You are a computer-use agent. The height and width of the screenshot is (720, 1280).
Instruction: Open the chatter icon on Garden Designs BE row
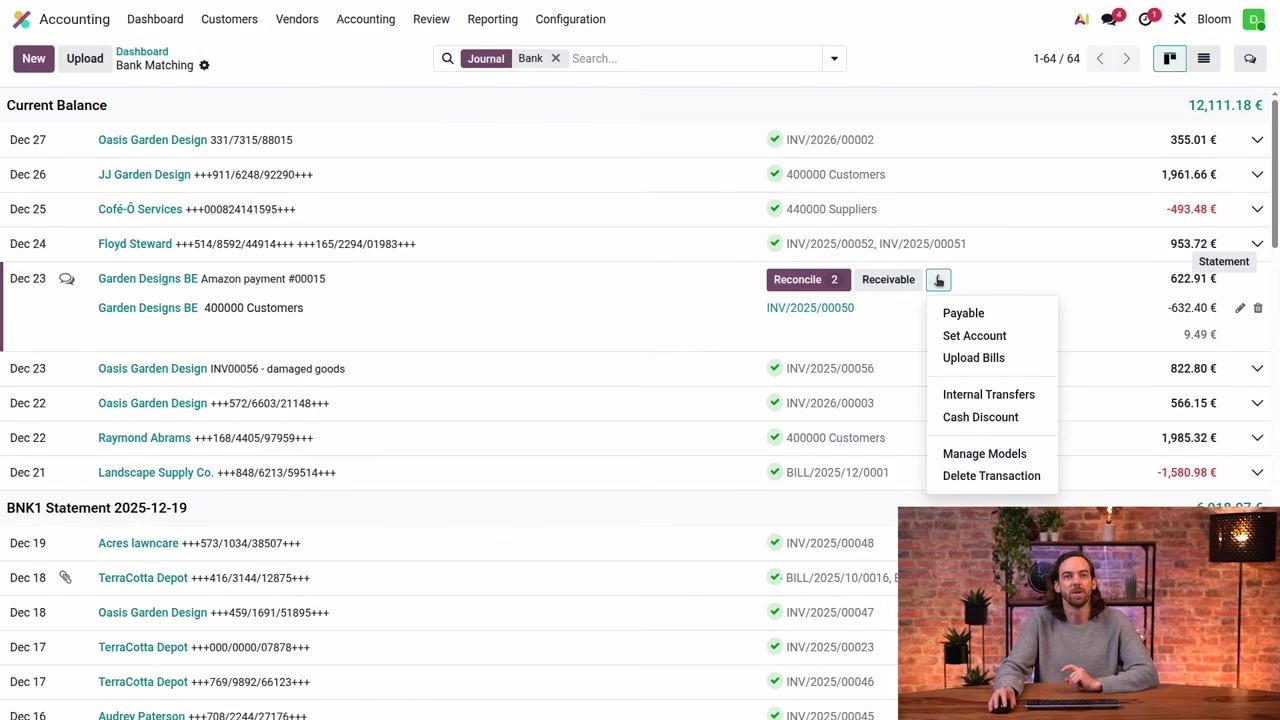click(67, 279)
